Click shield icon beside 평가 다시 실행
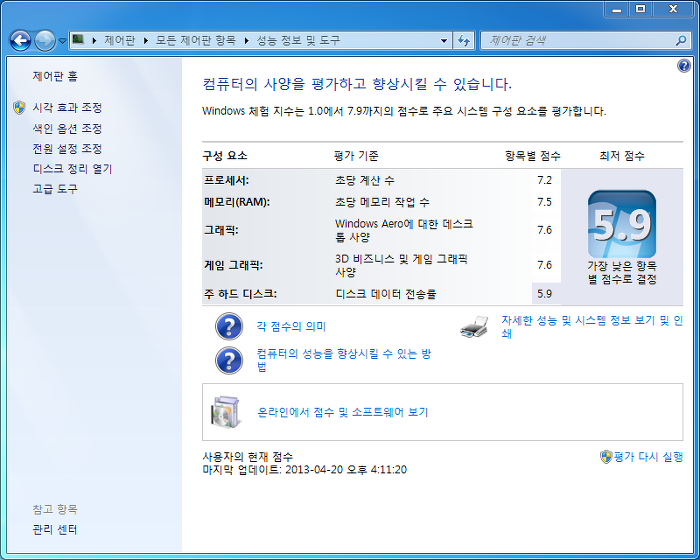Image resolution: width=700 pixels, height=560 pixels. click(606, 456)
